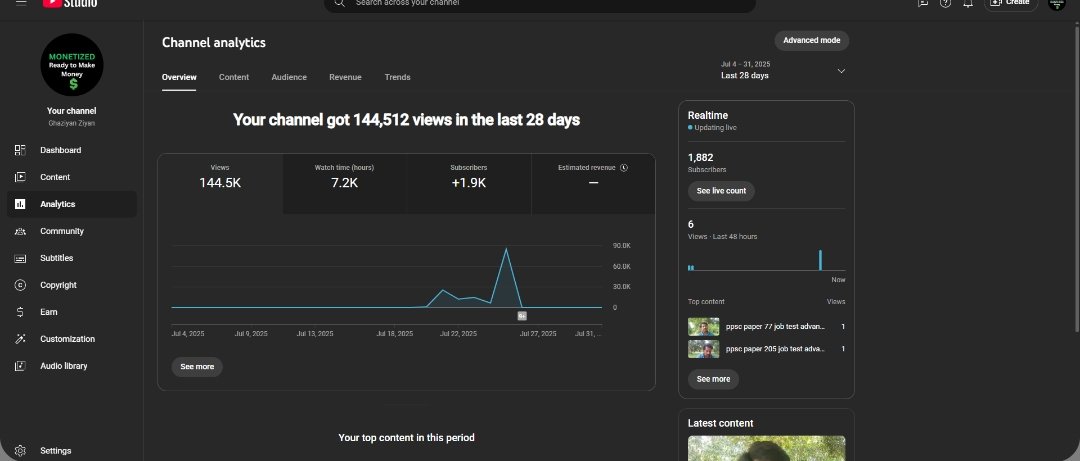1080x461 pixels.
Task: Open the Settings gear icon
Action: (x=20, y=451)
